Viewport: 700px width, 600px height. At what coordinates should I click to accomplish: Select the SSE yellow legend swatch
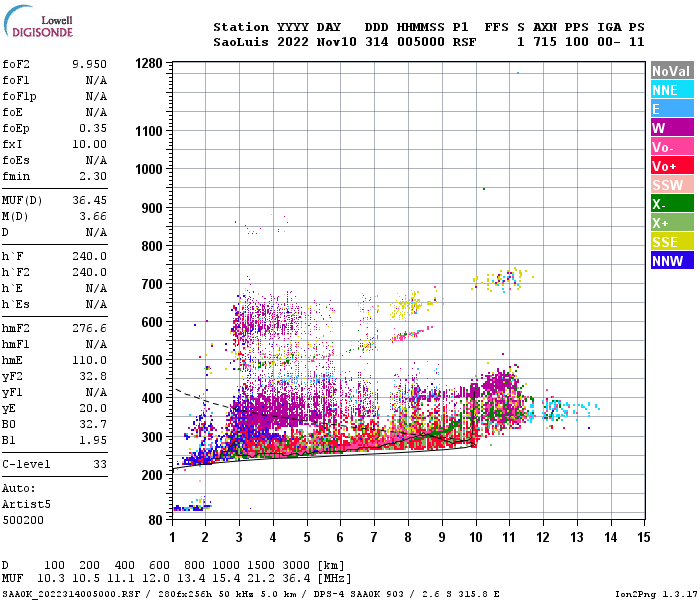click(672, 242)
